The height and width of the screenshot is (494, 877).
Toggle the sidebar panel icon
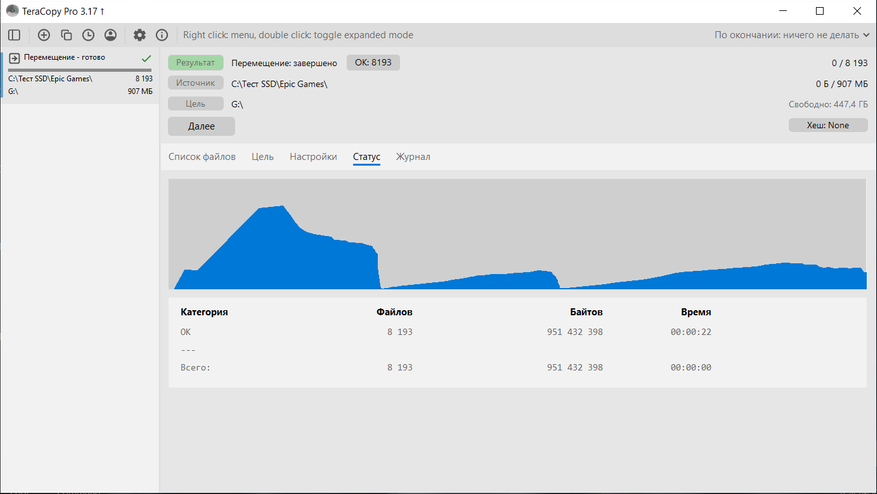pos(14,35)
